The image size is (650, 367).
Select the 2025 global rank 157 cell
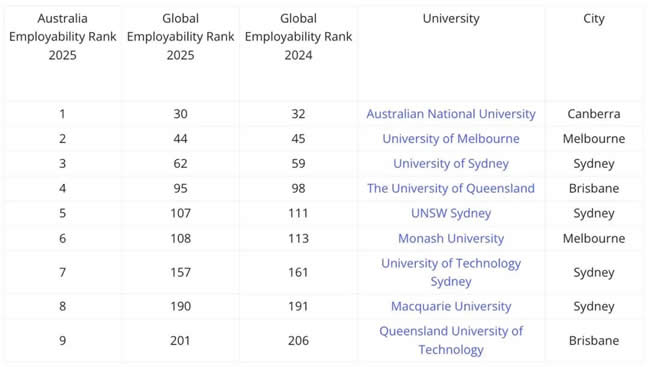tap(180, 272)
